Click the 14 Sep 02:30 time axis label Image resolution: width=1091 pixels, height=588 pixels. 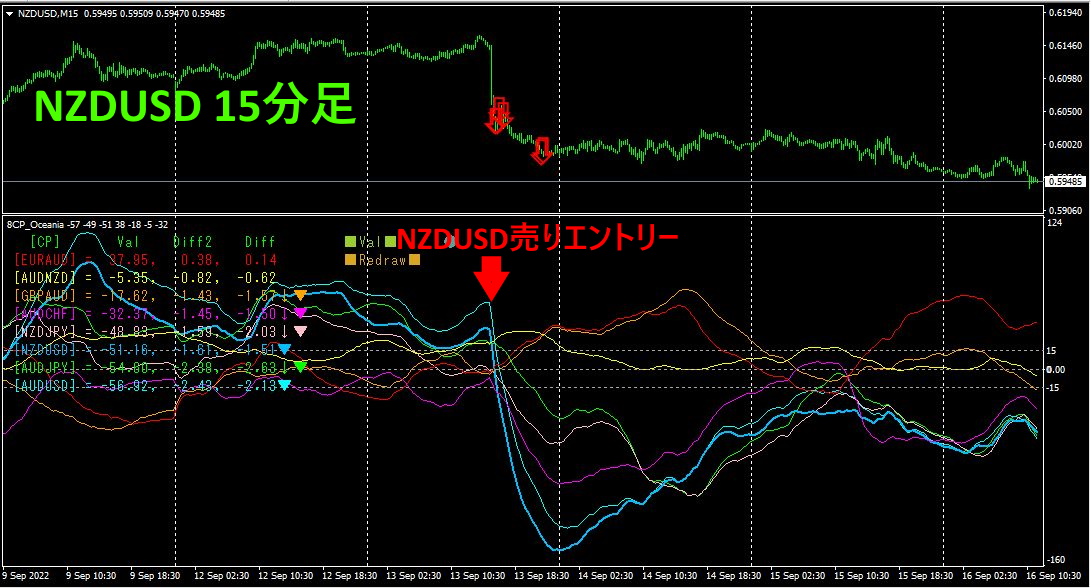pyautogui.click(x=605, y=576)
